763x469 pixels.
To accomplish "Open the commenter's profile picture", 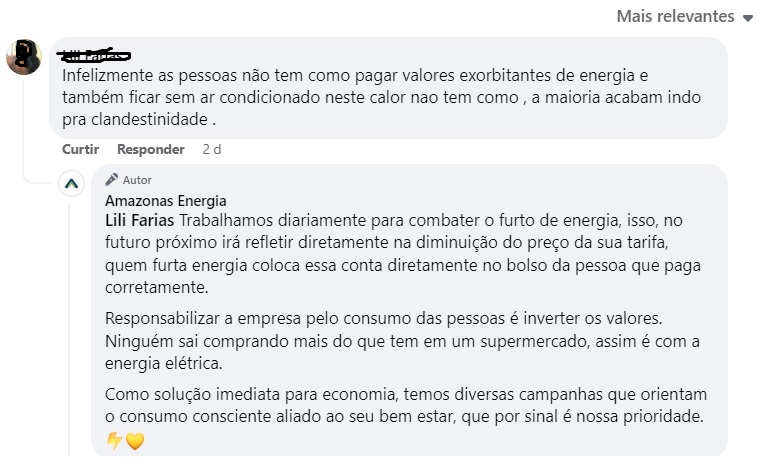I will coord(24,57).
